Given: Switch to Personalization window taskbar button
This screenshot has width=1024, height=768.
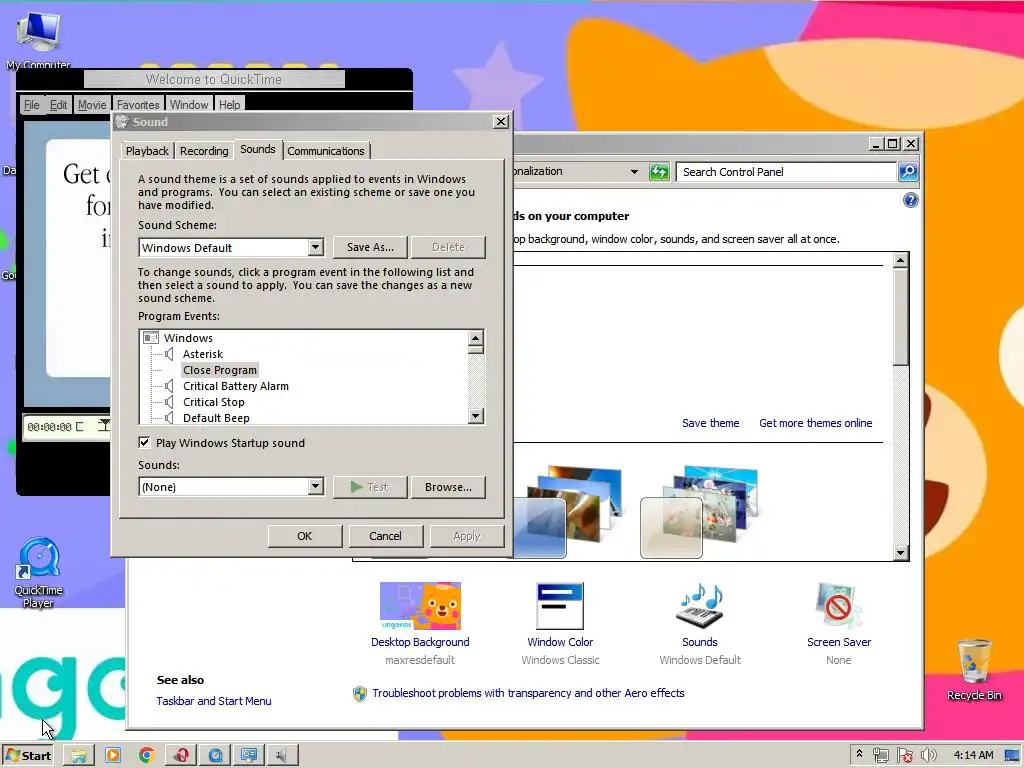Looking at the screenshot, I should pos(249,756).
